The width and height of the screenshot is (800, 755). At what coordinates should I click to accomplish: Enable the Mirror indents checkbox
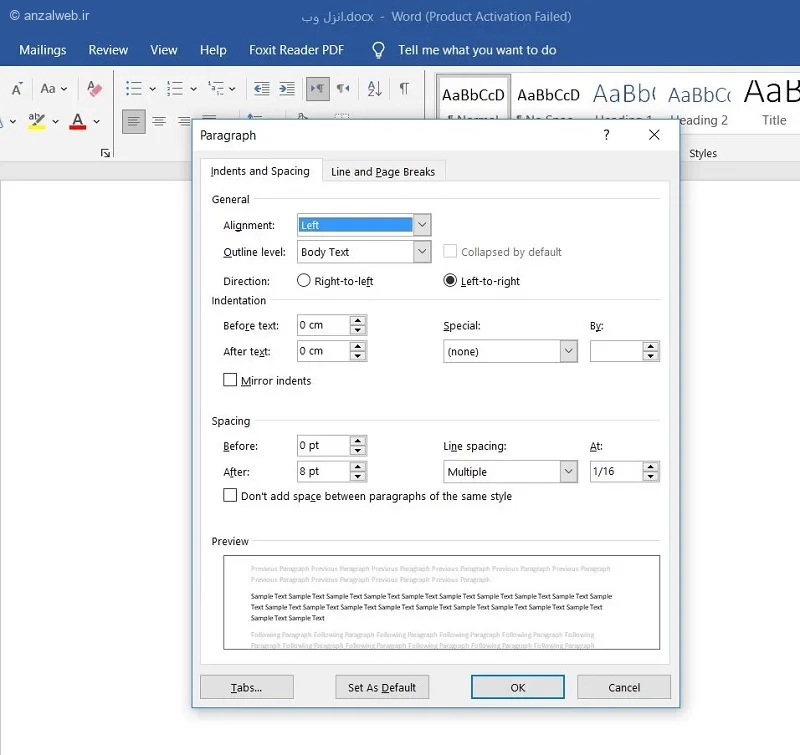pyautogui.click(x=231, y=381)
